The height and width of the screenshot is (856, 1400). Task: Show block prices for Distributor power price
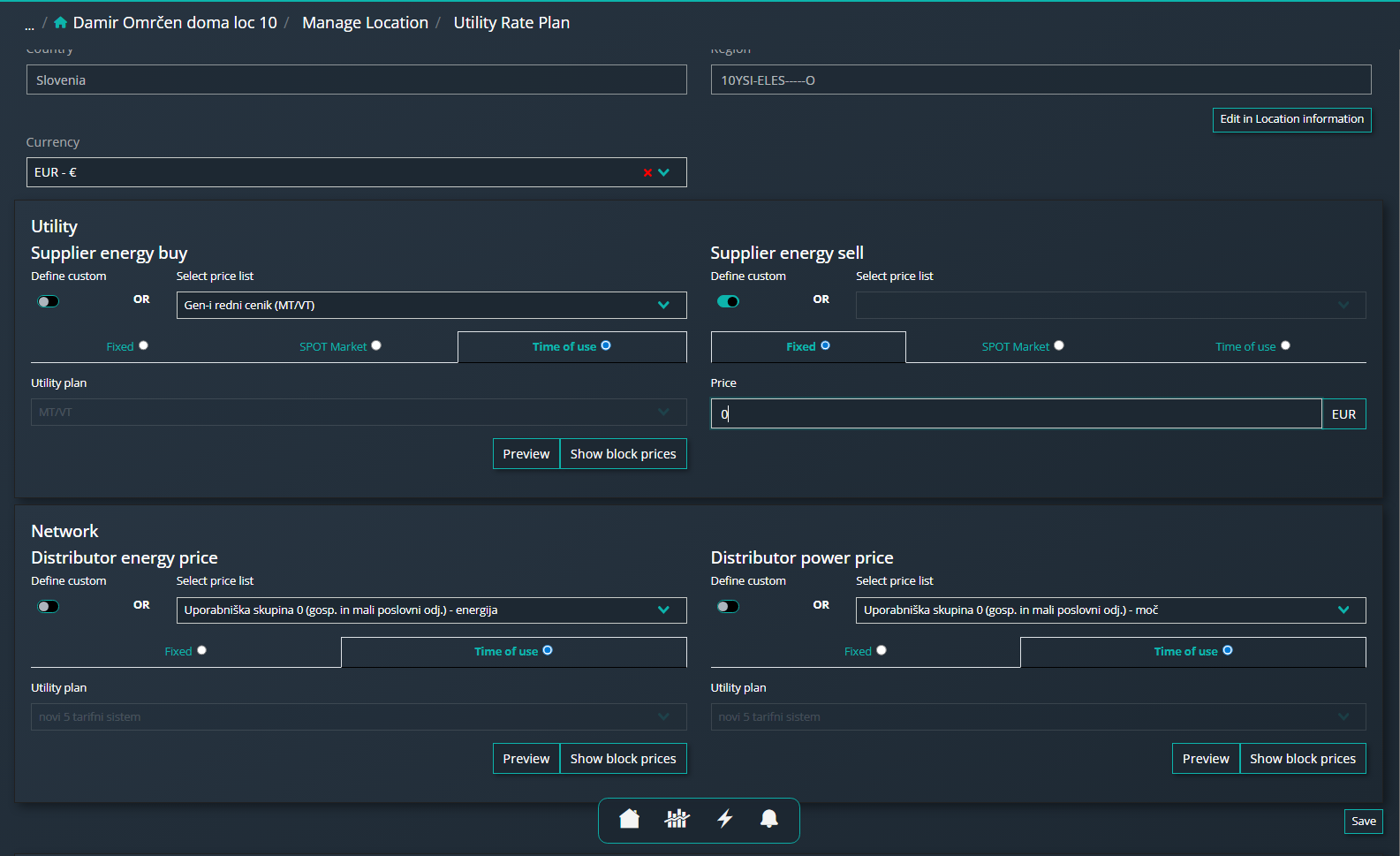[1302, 759]
